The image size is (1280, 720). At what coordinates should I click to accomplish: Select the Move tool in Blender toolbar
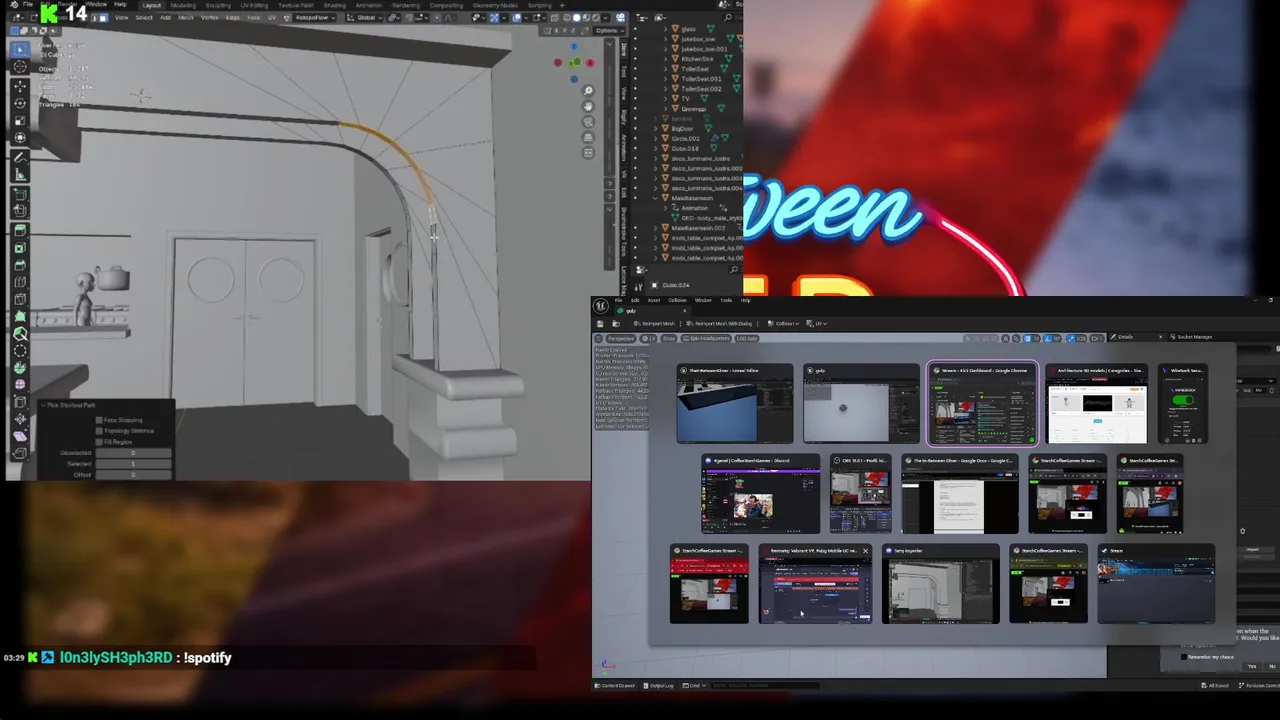point(20,86)
